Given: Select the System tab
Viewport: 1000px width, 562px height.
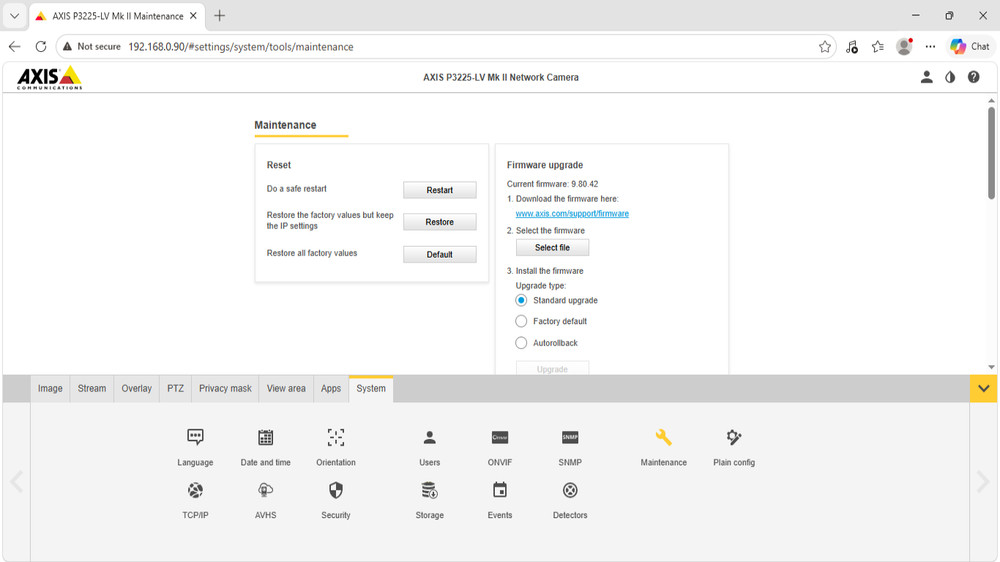Looking at the screenshot, I should tap(371, 388).
